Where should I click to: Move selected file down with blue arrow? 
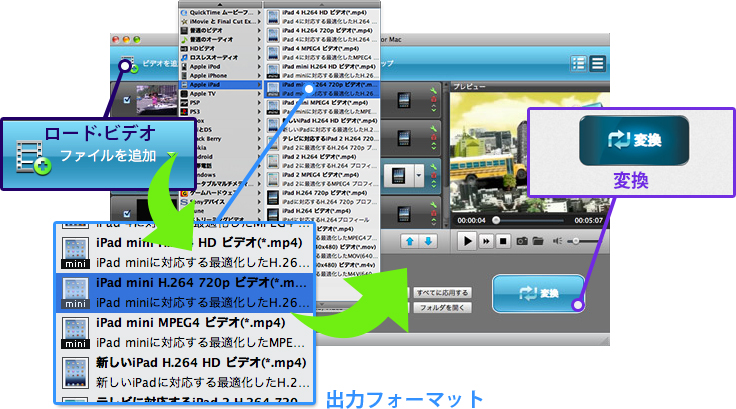point(428,241)
